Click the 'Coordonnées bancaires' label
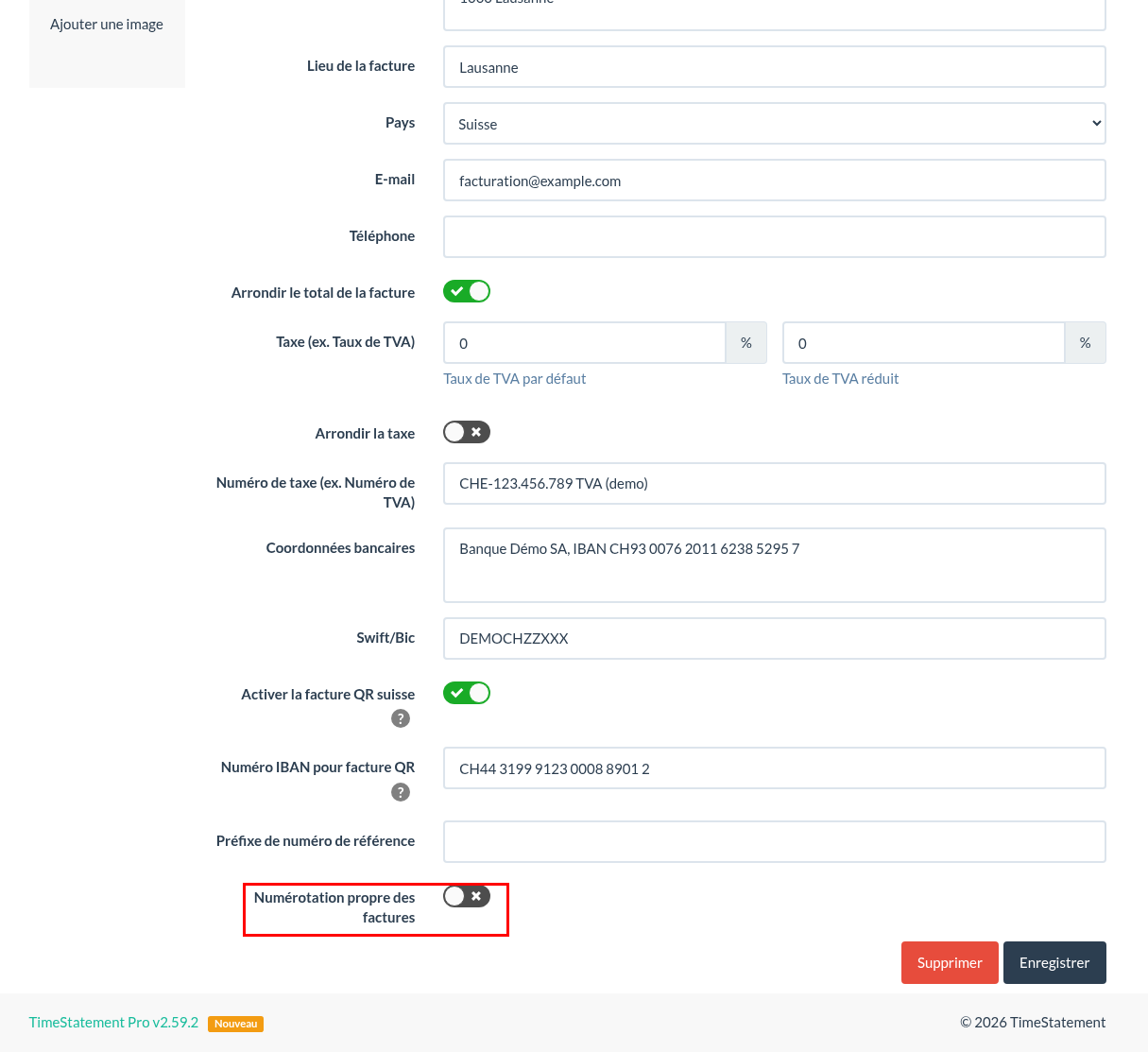 (x=340, y=548)
